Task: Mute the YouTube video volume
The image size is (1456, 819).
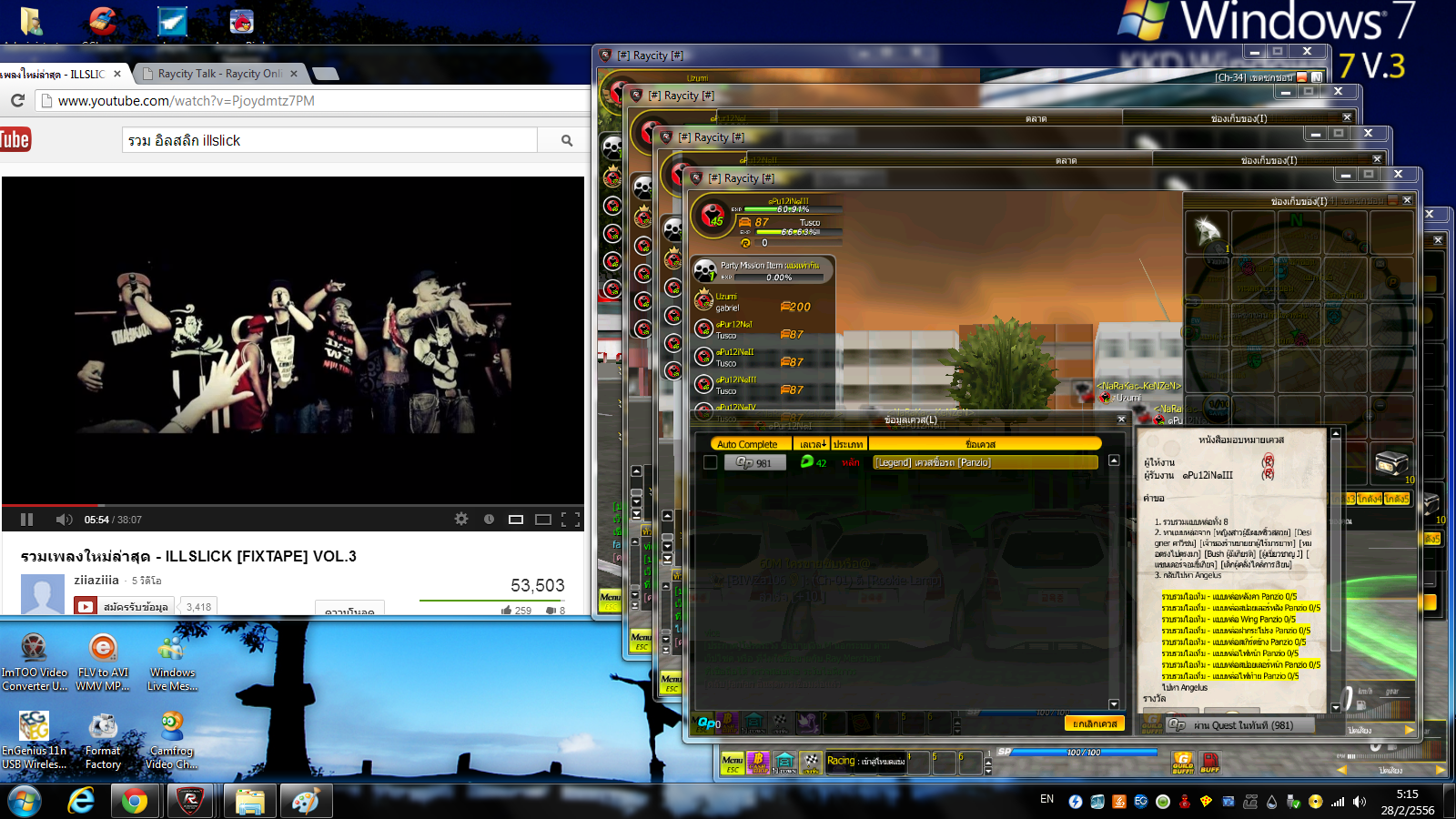Action: [64, 520]
